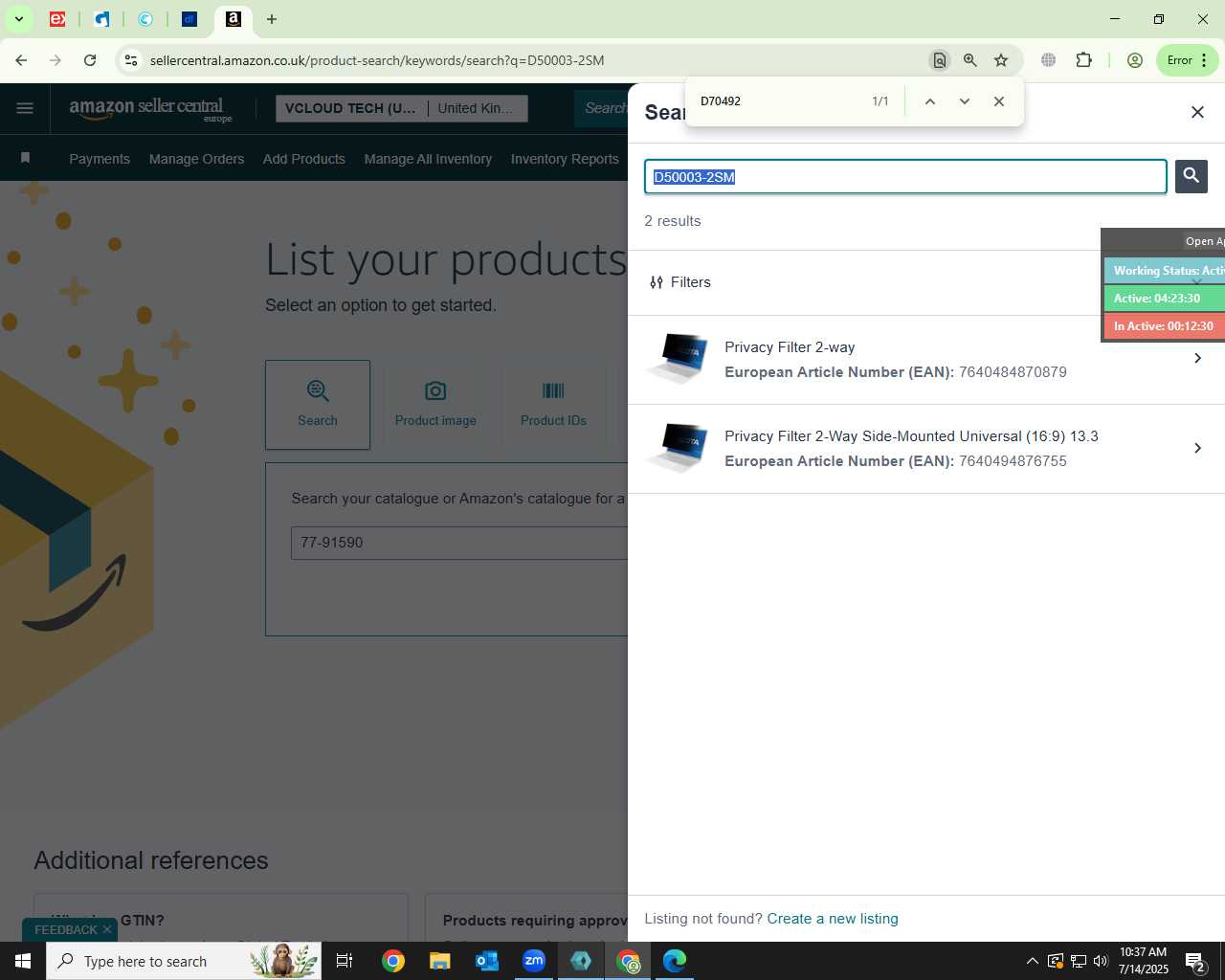Image resolution: width=1225 pixels, height=980 pixels.
Task: Open Manage All Inventory menu
Action: click(428, 159)
